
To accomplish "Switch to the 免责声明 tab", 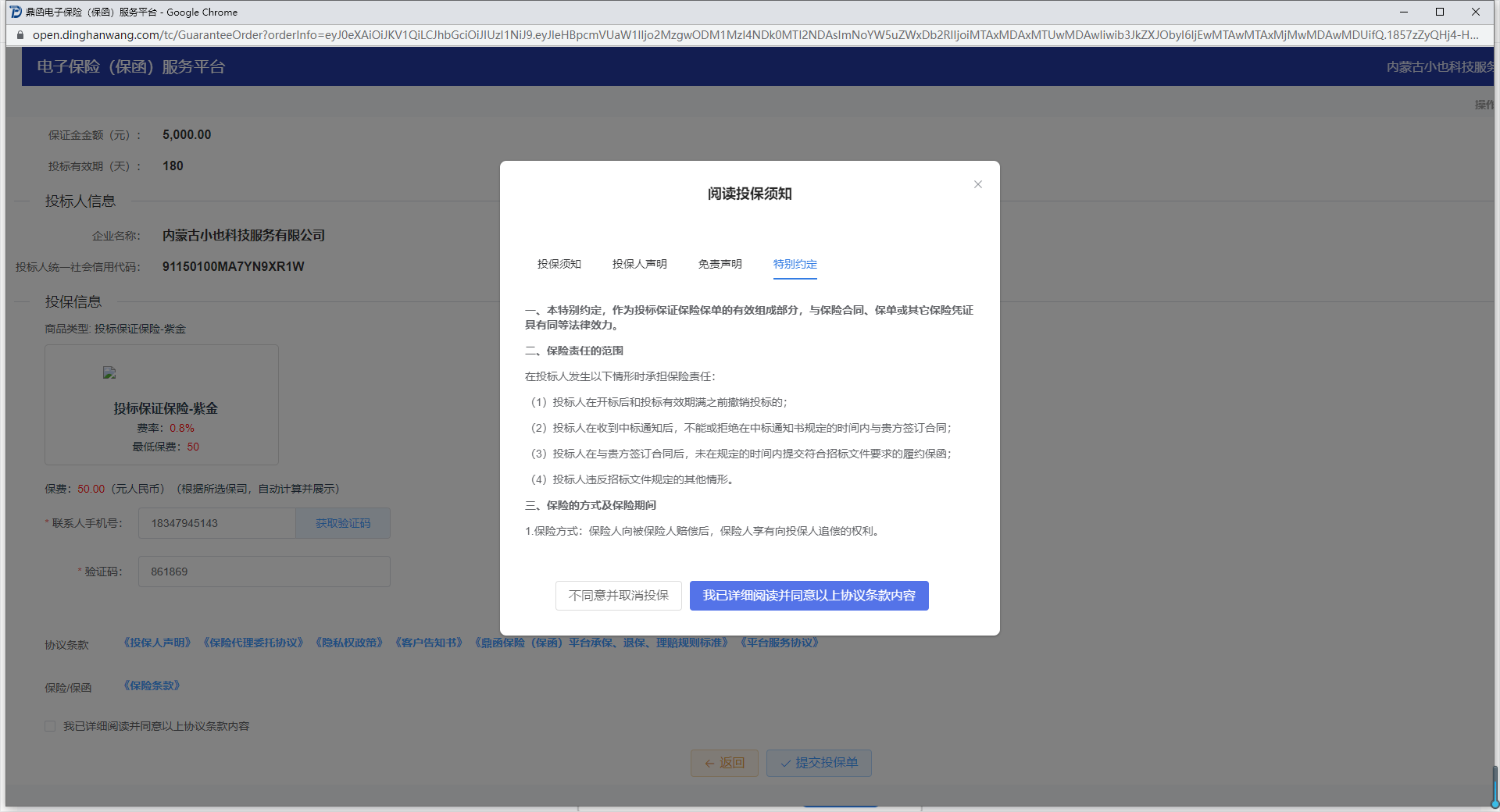I will click(720, 264).
